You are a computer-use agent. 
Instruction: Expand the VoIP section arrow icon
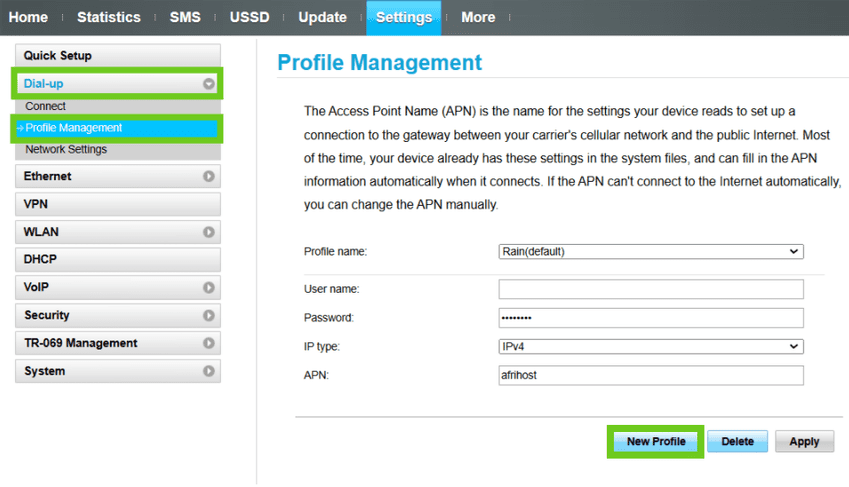click(209, 287)
